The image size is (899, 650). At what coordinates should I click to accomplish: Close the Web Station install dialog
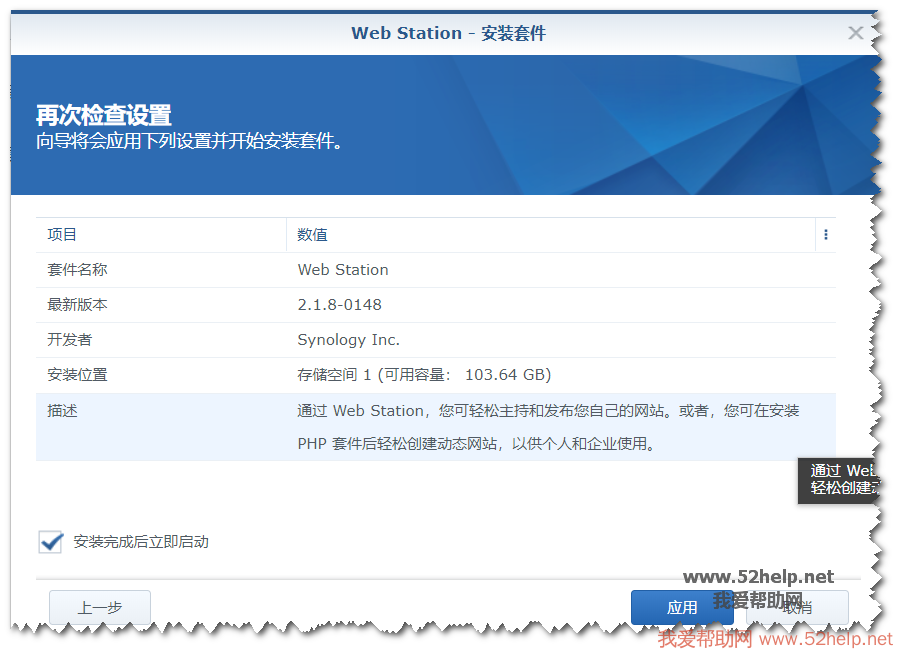click(x=855, y=33)
